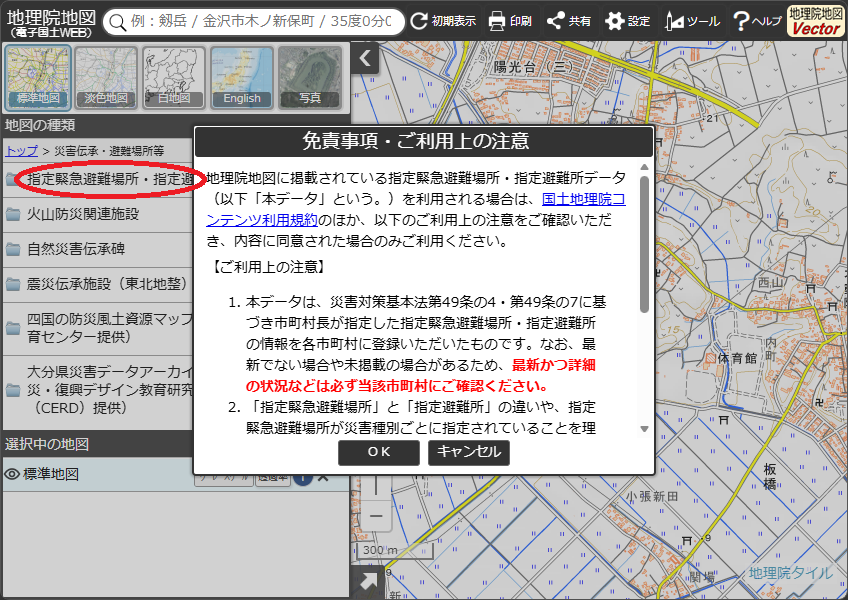The image size is (848, 600).
Task: Select the 写真 photo basemap thumbnail
Action: click(310, 78)
